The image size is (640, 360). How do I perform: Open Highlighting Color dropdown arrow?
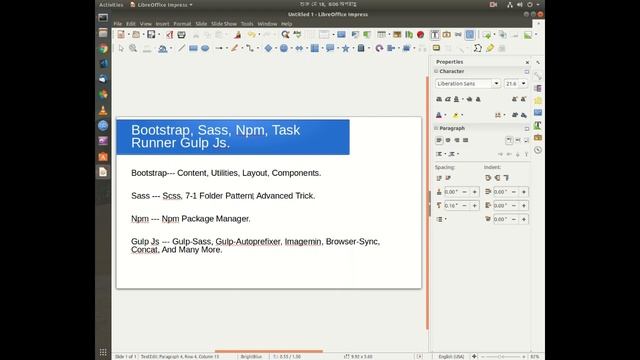(462, 116)
